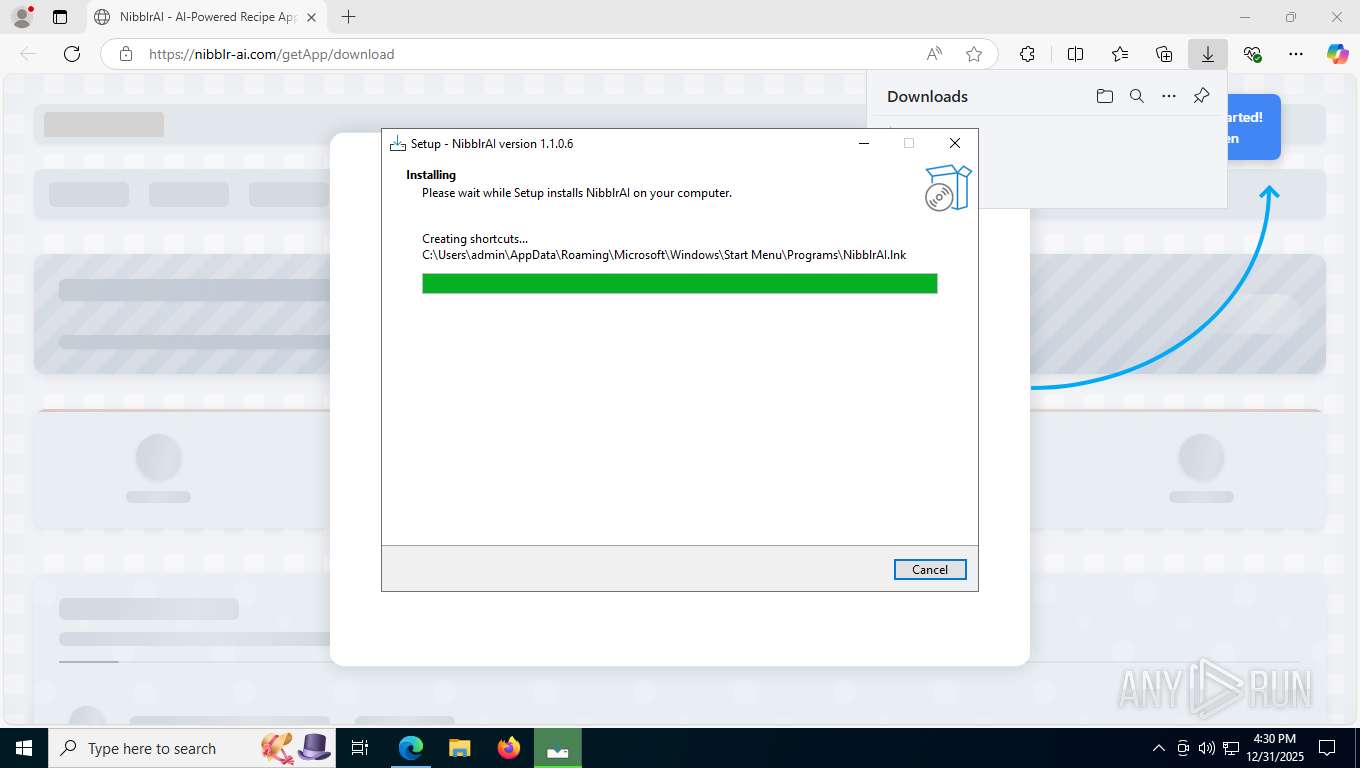Select the NibblrAI browser tab
The height and width of the screenshot is (768, 1360).
pyautogui.click(x=206, y=17)
